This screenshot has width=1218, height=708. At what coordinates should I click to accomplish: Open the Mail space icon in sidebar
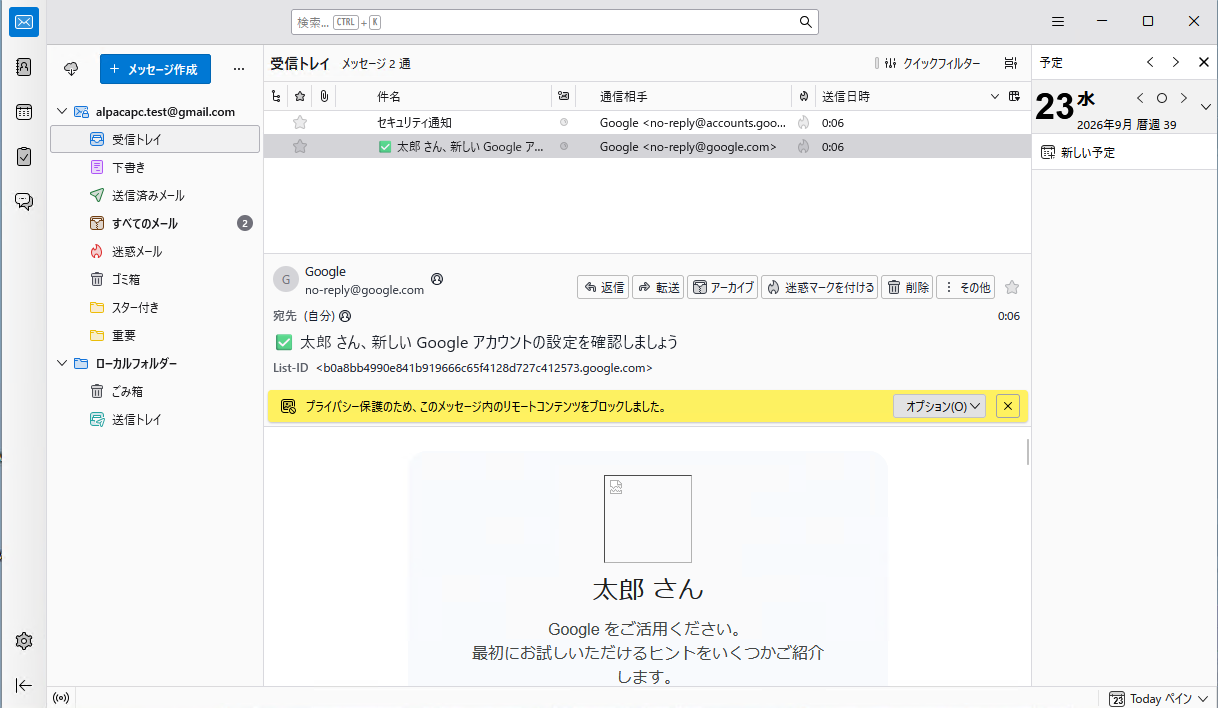click(24, 22)
